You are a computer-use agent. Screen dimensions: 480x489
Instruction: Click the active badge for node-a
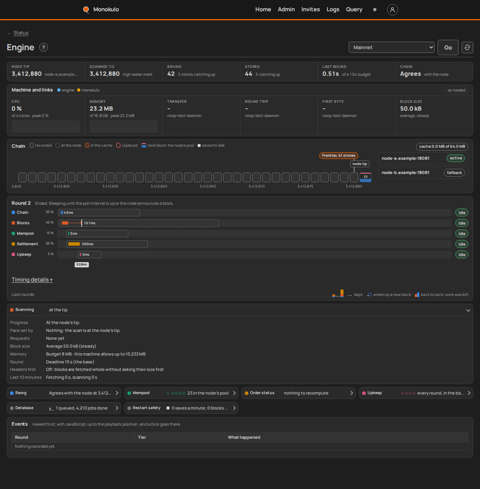tap(455, 158)
